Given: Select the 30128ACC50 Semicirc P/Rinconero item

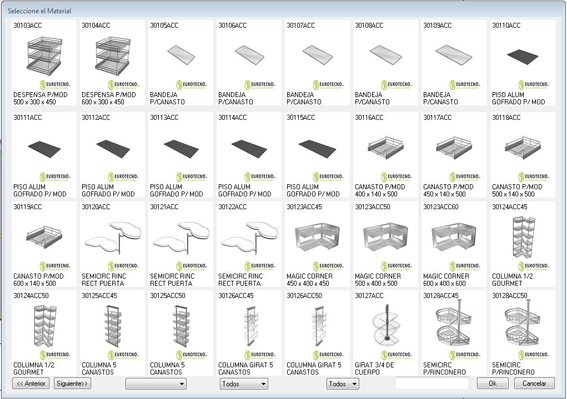Looking at the screenshot, I should tap(523, 333).
